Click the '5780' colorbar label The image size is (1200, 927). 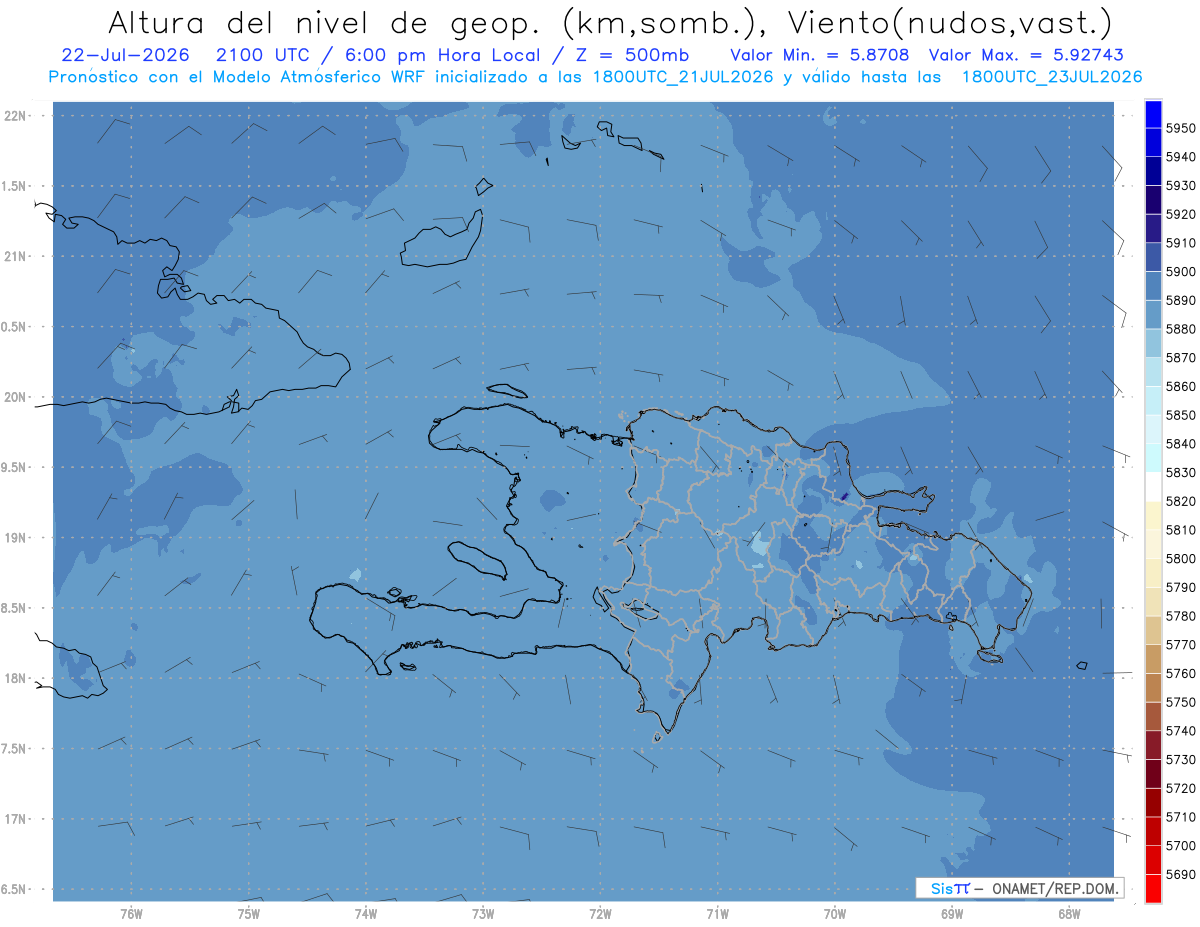point(1181,616)
